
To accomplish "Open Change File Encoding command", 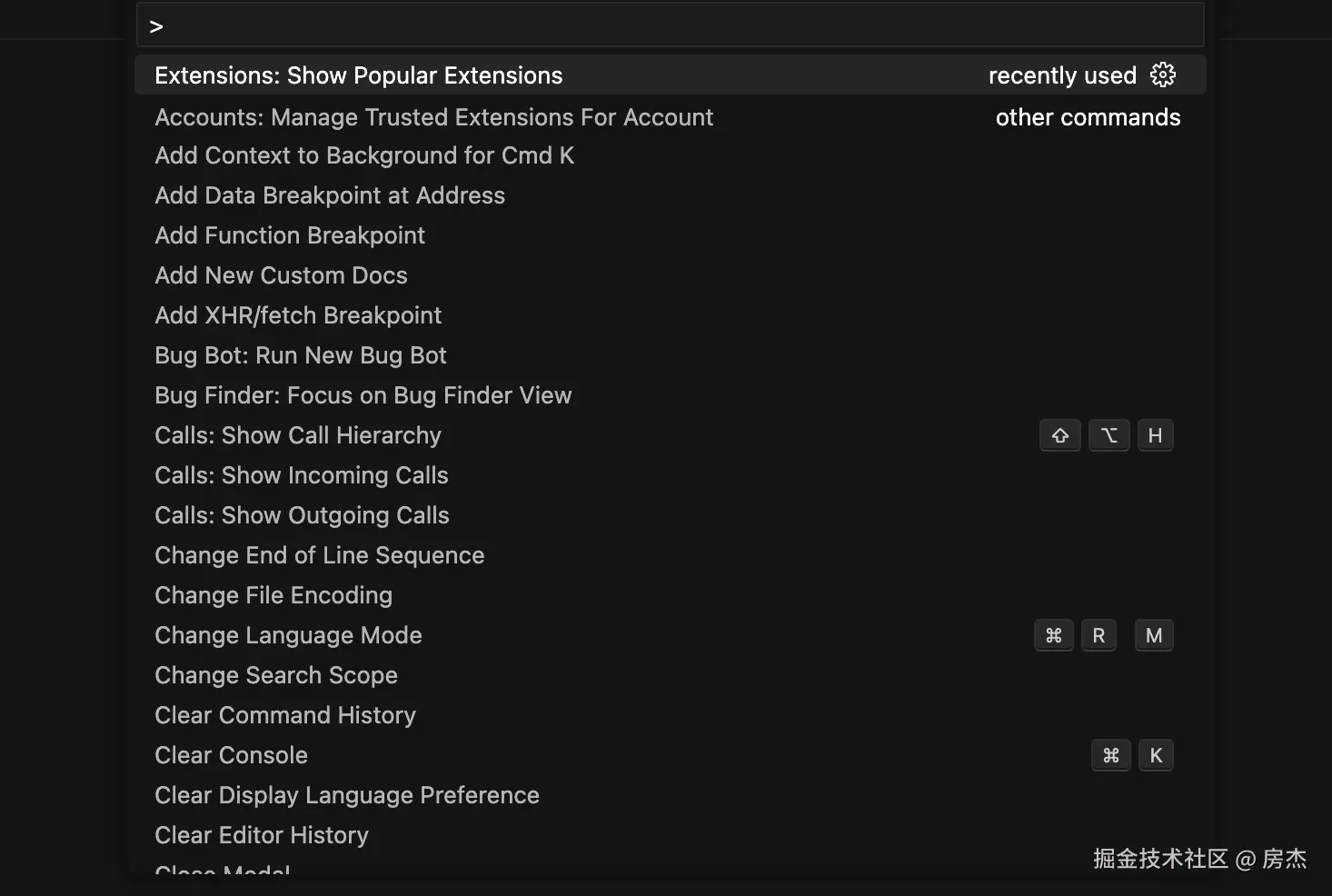I will pyautogui.click(x=273, y=595).
